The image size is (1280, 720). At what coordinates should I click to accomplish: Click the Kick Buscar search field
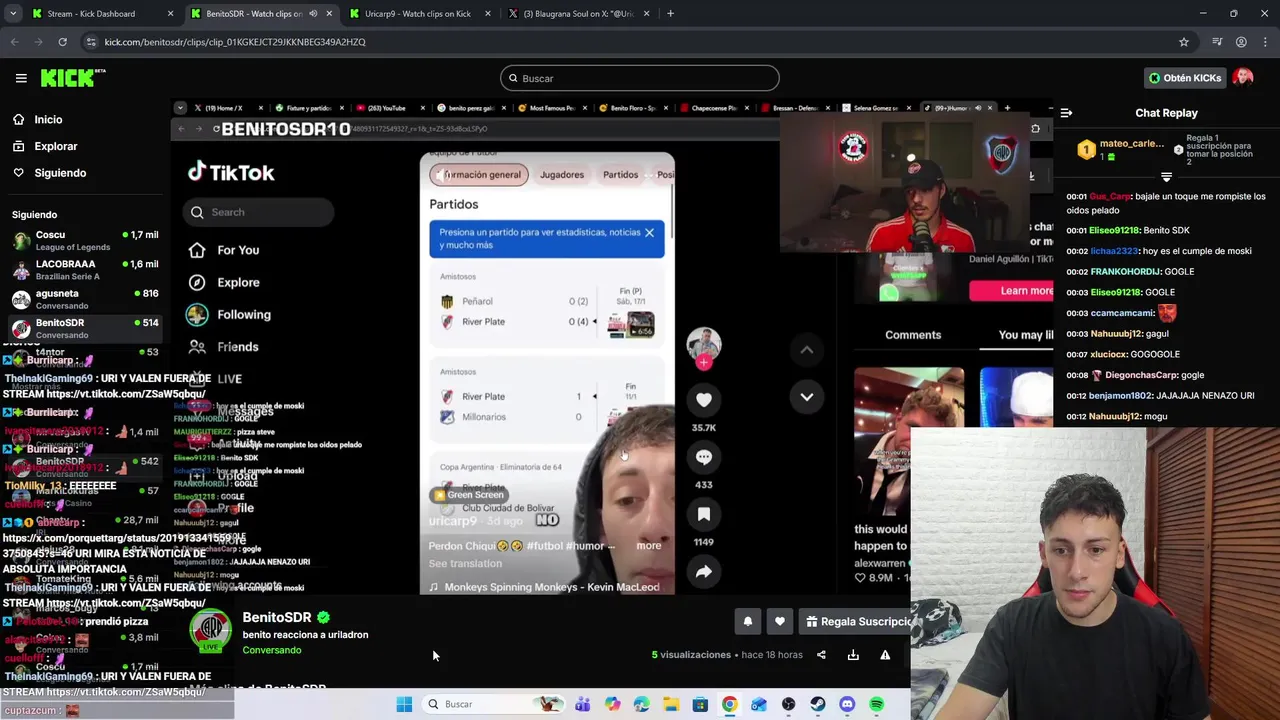tap(640, 78)
